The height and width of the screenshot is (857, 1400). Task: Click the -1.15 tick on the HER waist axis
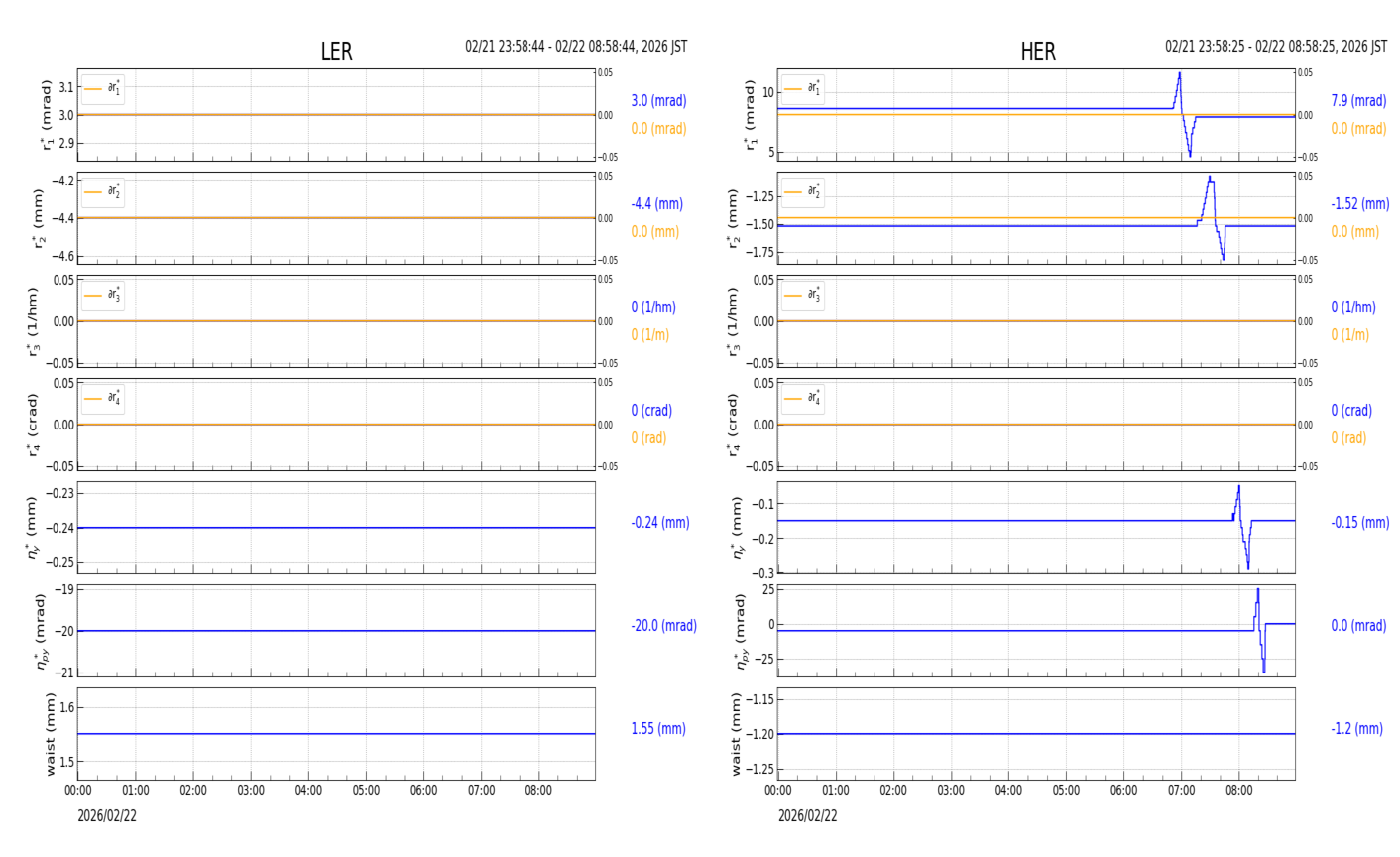pos(759,699)
